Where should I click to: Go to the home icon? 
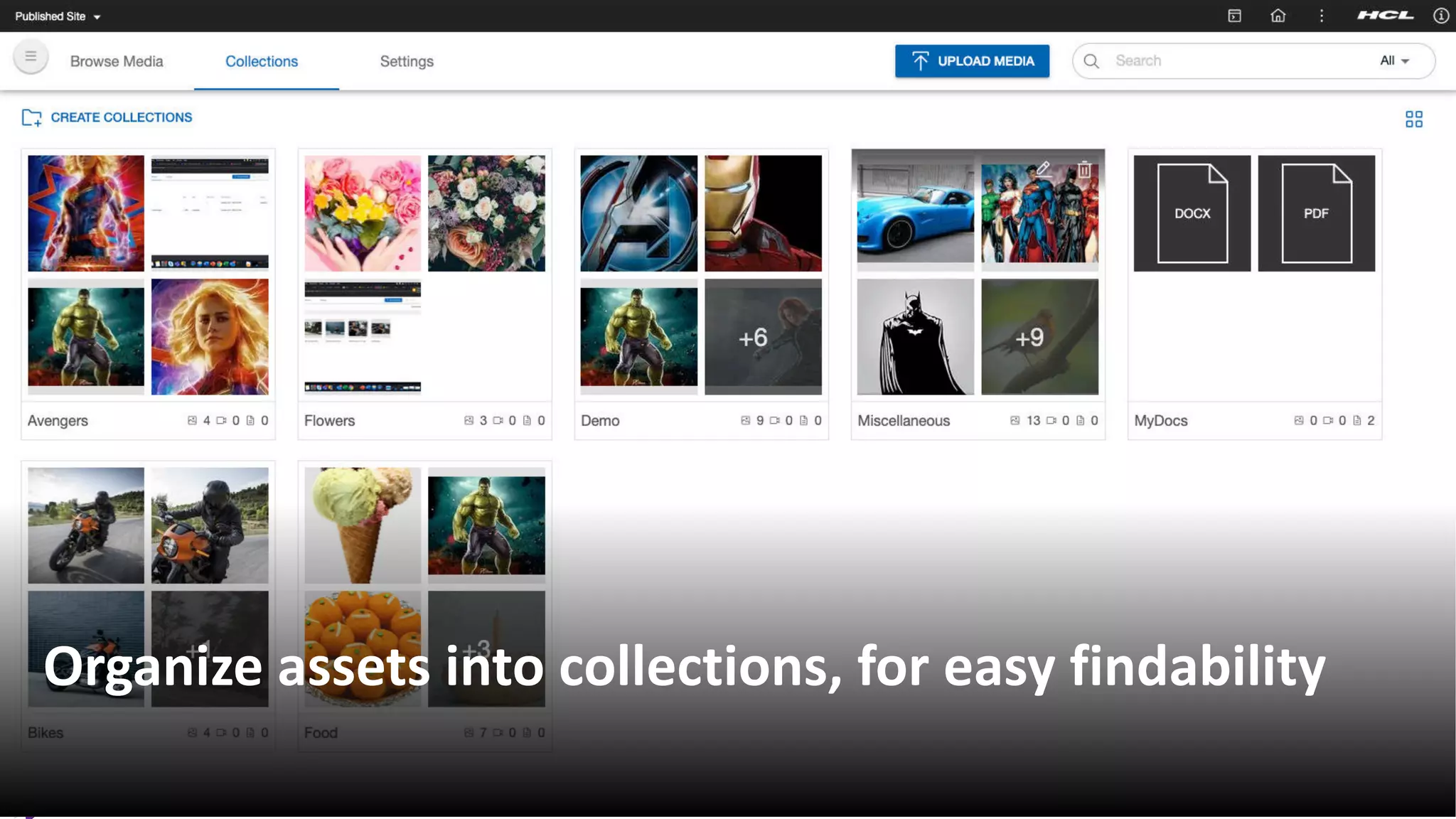click(1278, 16)
